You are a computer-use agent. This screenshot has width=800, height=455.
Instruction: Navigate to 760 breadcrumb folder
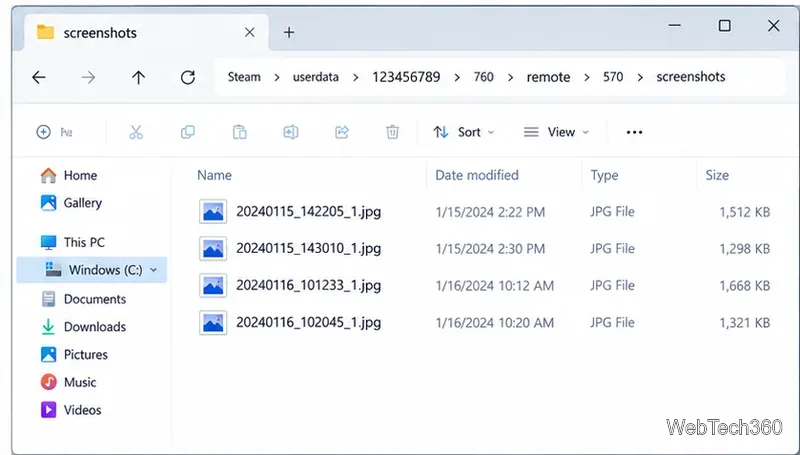click(483, 77)
